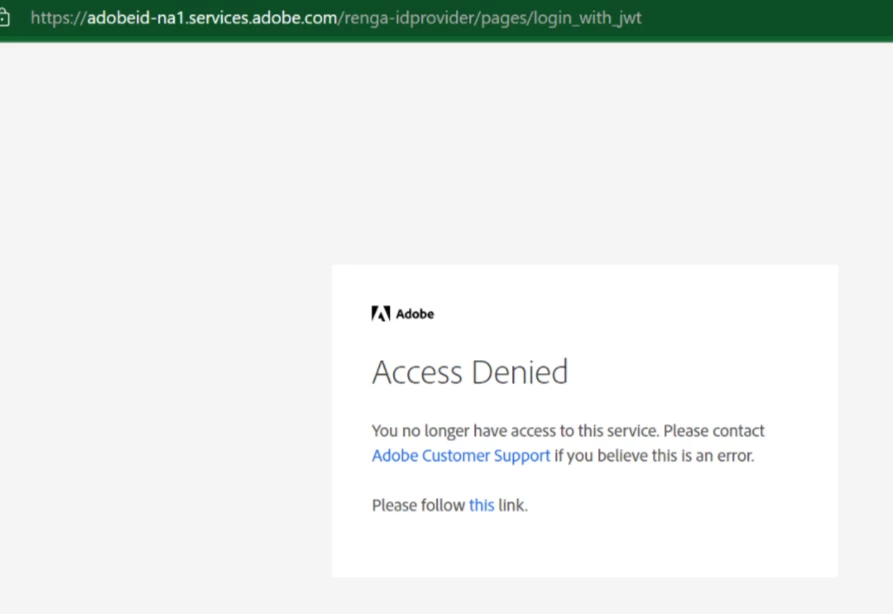Open the Adobe Customer Support link
This screenshot has width=893, height=614.
pyautogui.click(x=461, y=456)
